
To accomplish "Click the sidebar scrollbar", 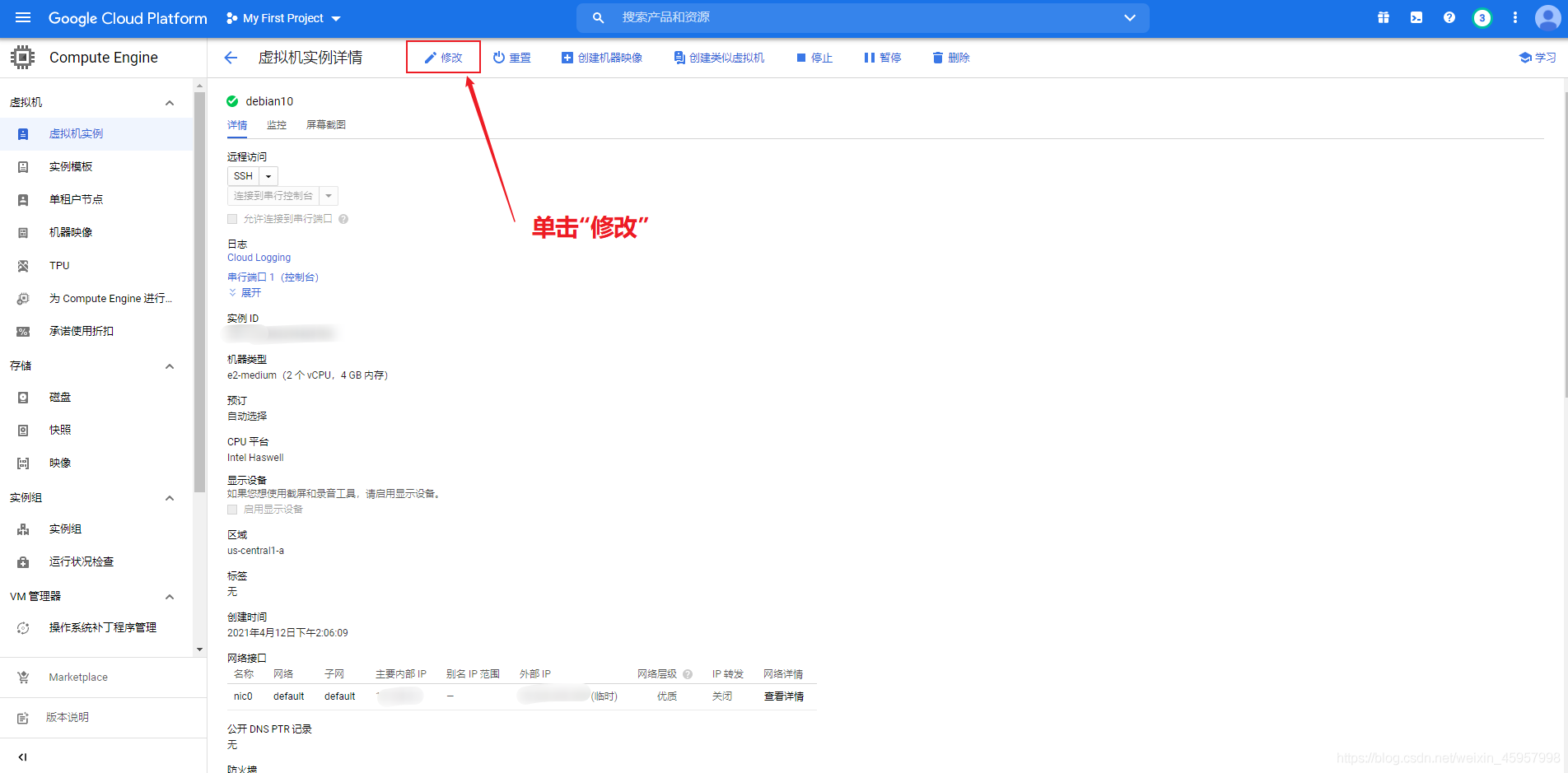I will pos(199,292).
